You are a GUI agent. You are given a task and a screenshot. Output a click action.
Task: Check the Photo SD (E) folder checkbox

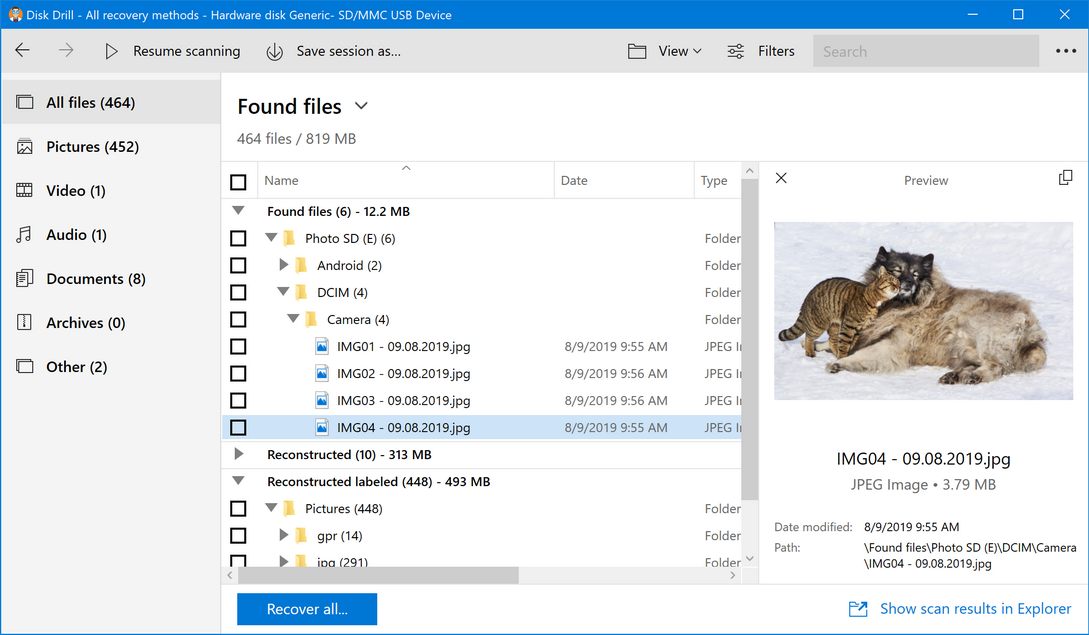point(238,238)
